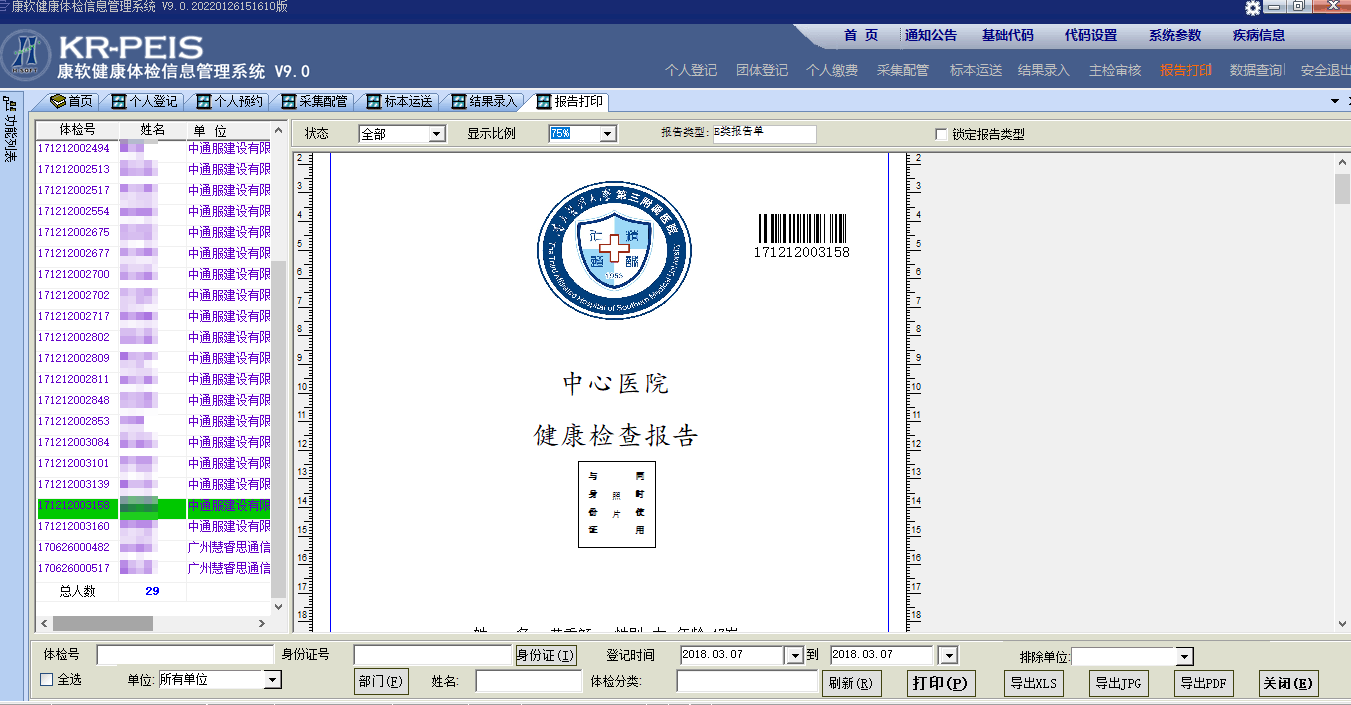This screenshot has width=1351, height=705.
Task: Click the icon on 采集配管 tab
Action: [x=288, y=102]
